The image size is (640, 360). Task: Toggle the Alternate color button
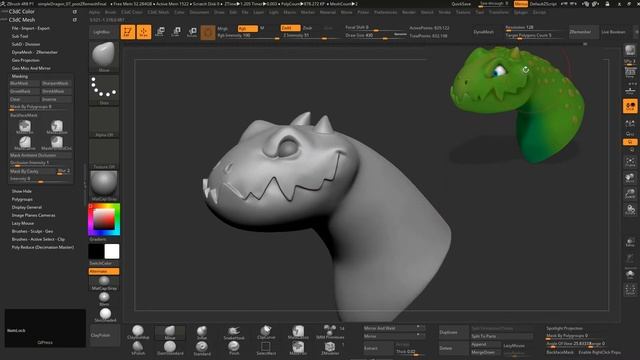104,271
